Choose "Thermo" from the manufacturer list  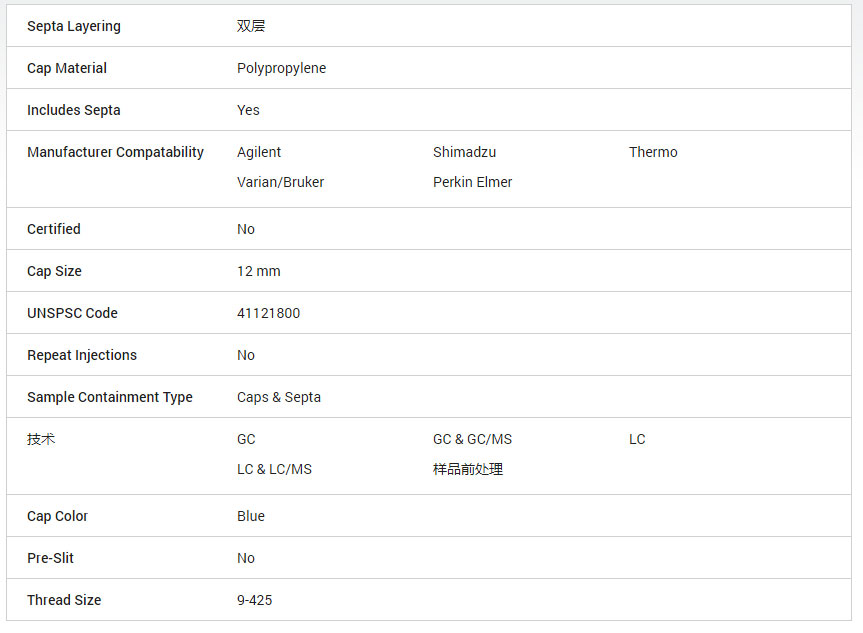(653, 152)
